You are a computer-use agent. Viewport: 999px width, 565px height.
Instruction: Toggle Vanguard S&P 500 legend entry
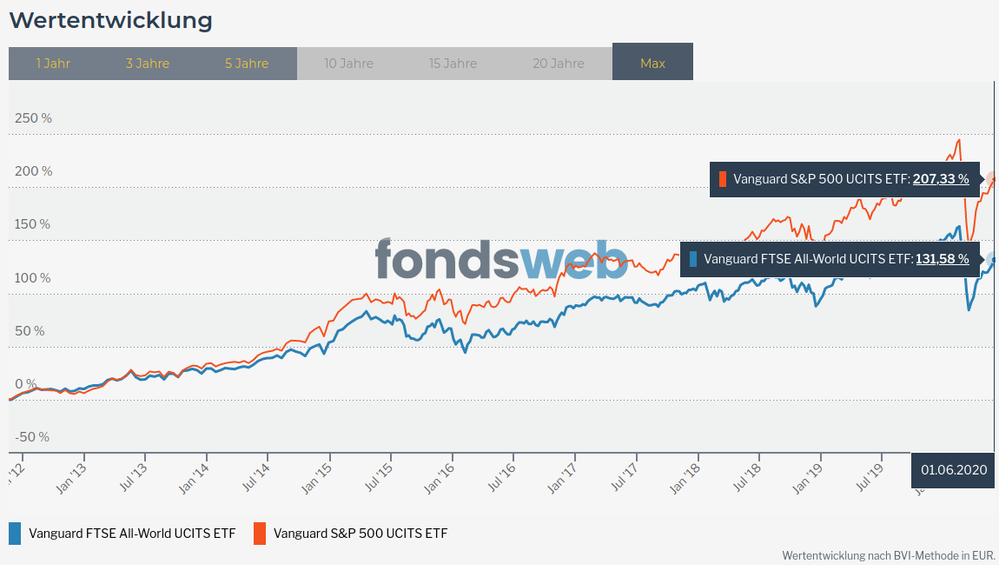click(360, 533)
